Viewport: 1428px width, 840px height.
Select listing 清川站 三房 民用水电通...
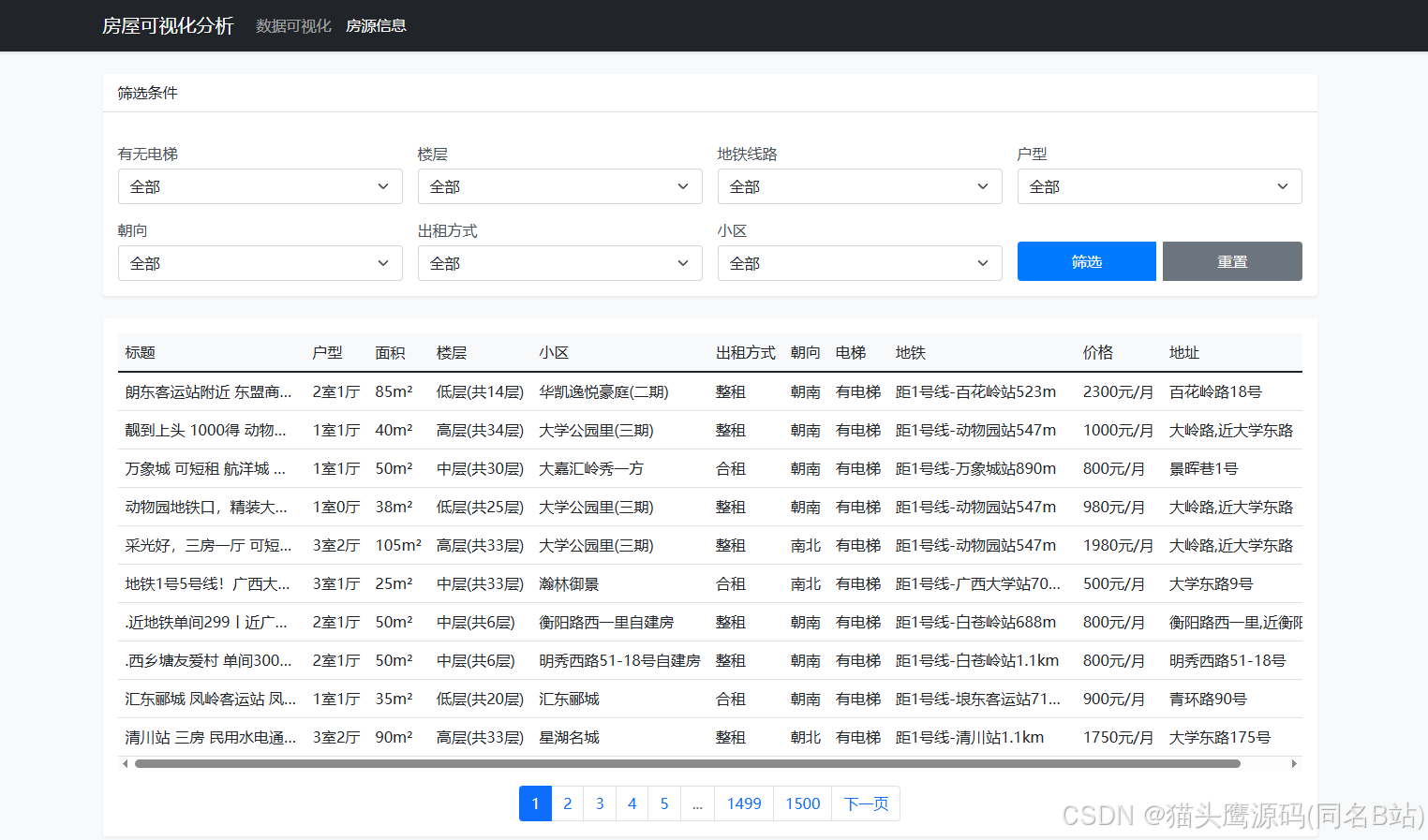point(211,738)
